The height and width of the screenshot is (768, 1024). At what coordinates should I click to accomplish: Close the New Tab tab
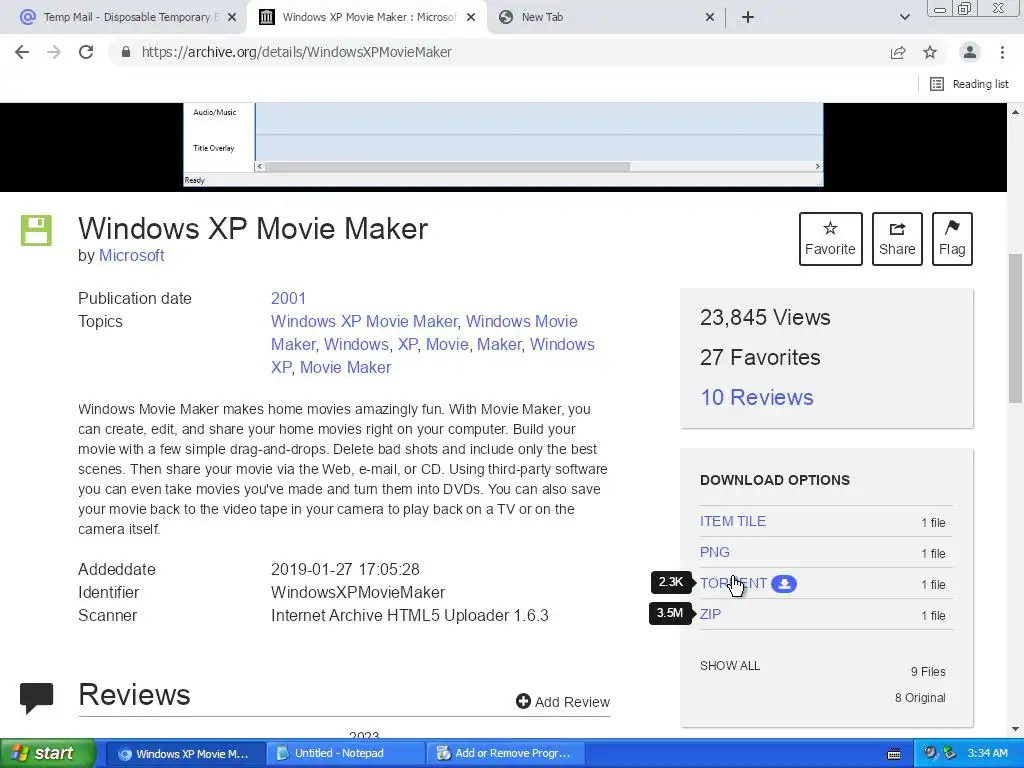pyautogui.click(x=710, y=18)
